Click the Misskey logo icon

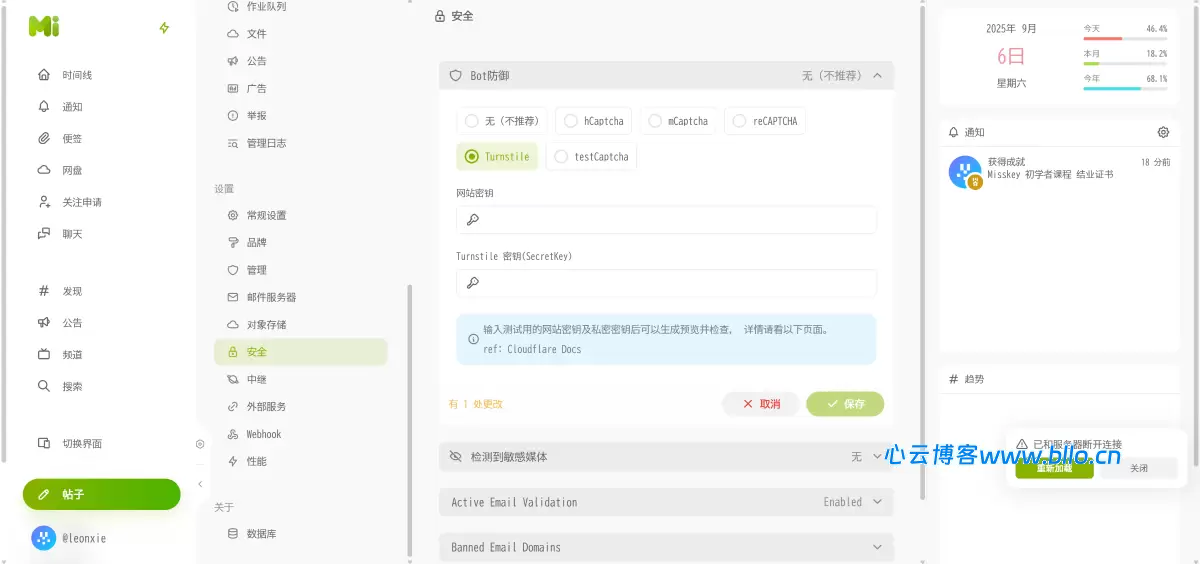point(44,28)
